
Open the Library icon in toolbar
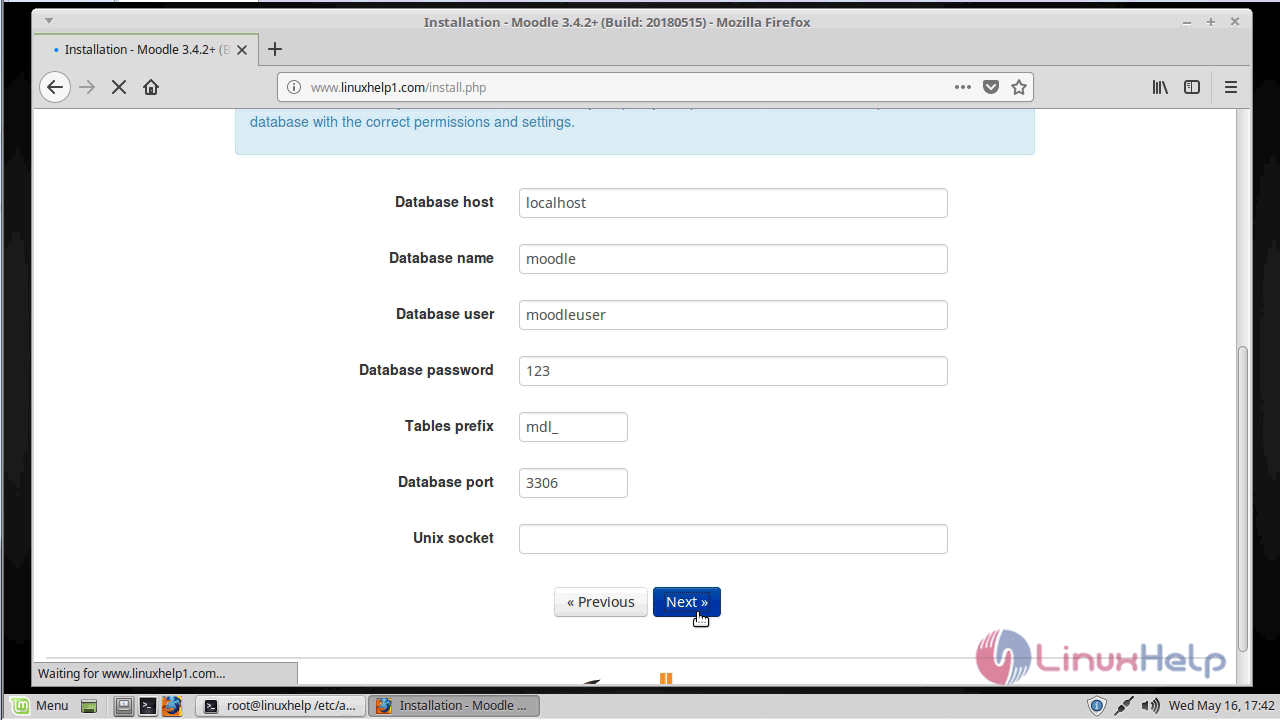tap(1160, 87)
